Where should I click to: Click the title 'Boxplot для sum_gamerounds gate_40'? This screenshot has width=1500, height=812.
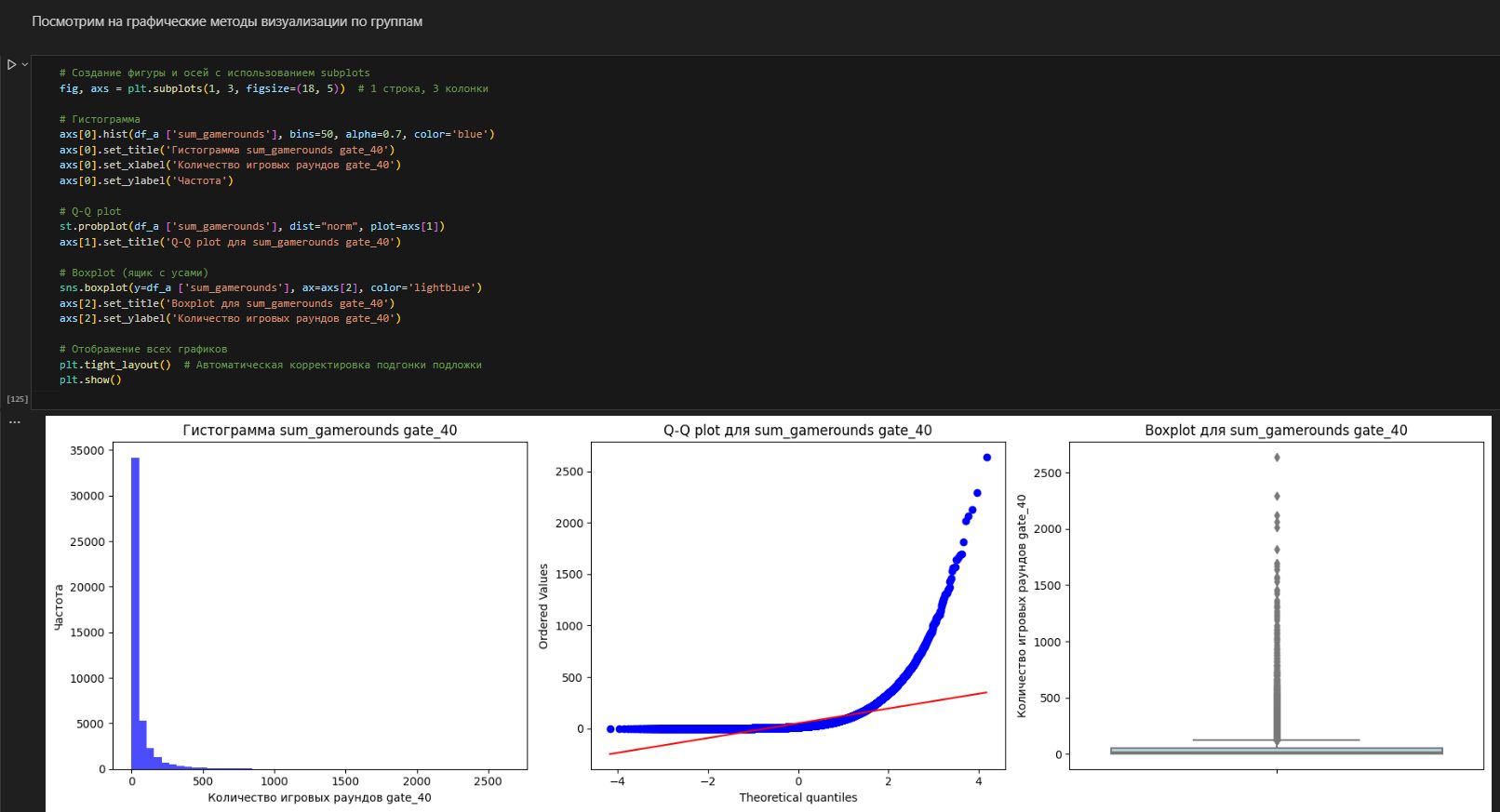click(x=1276, y=431)
